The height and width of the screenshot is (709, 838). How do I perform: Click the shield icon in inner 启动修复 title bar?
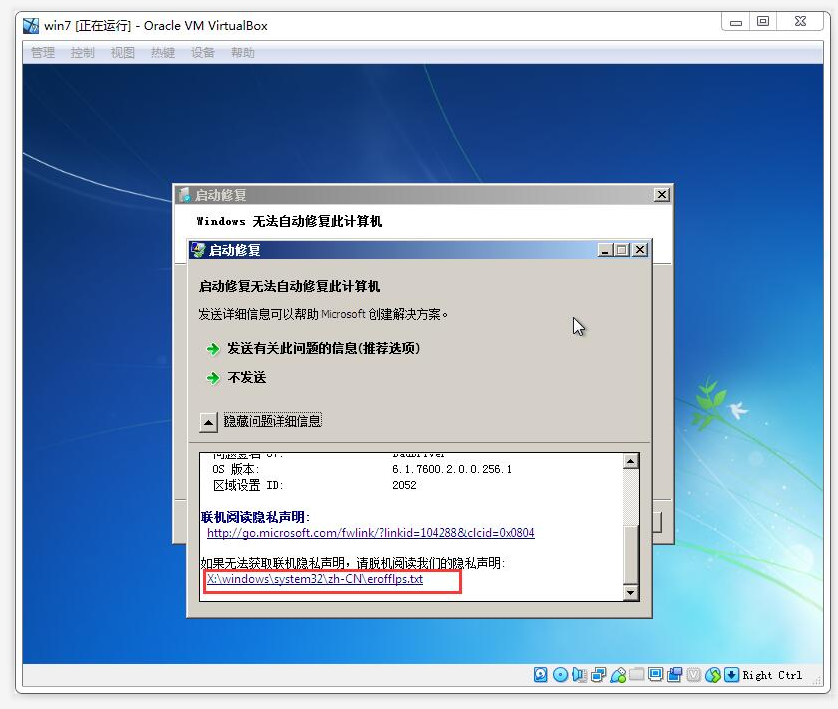198,250
